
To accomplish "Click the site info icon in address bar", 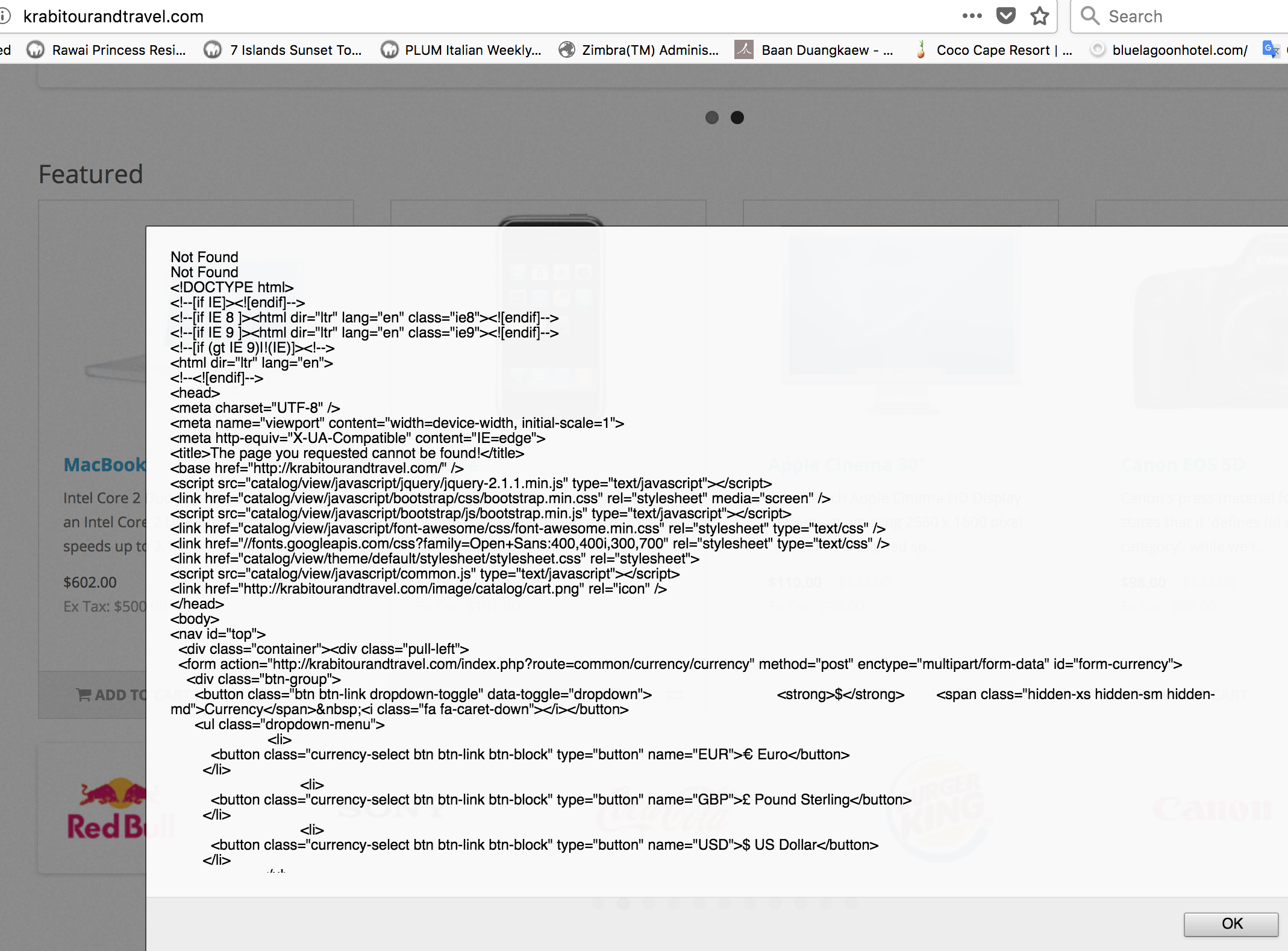I will tap(5, 16).
